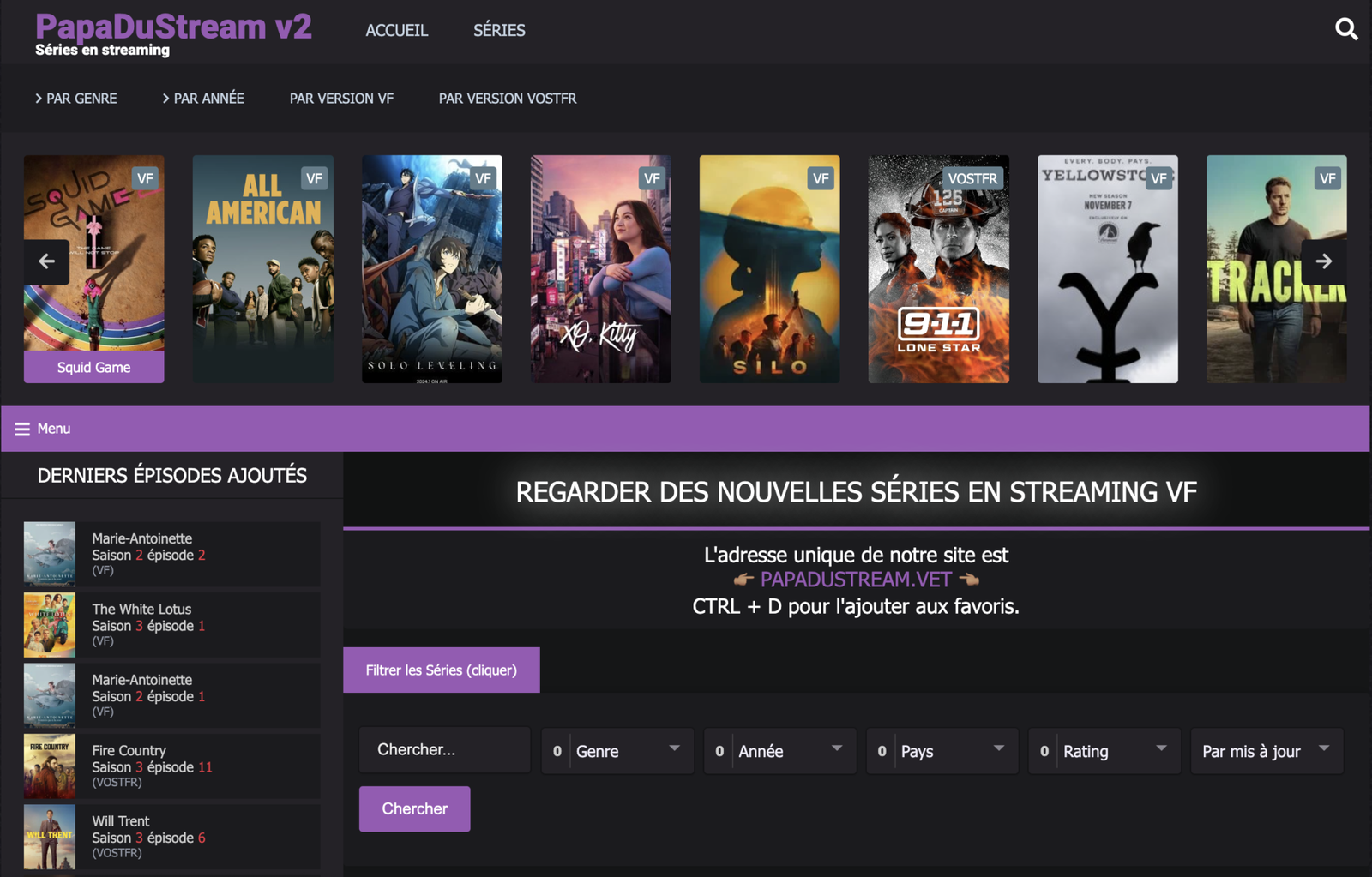Open the Tracker poster

(x=1277, y=268)
